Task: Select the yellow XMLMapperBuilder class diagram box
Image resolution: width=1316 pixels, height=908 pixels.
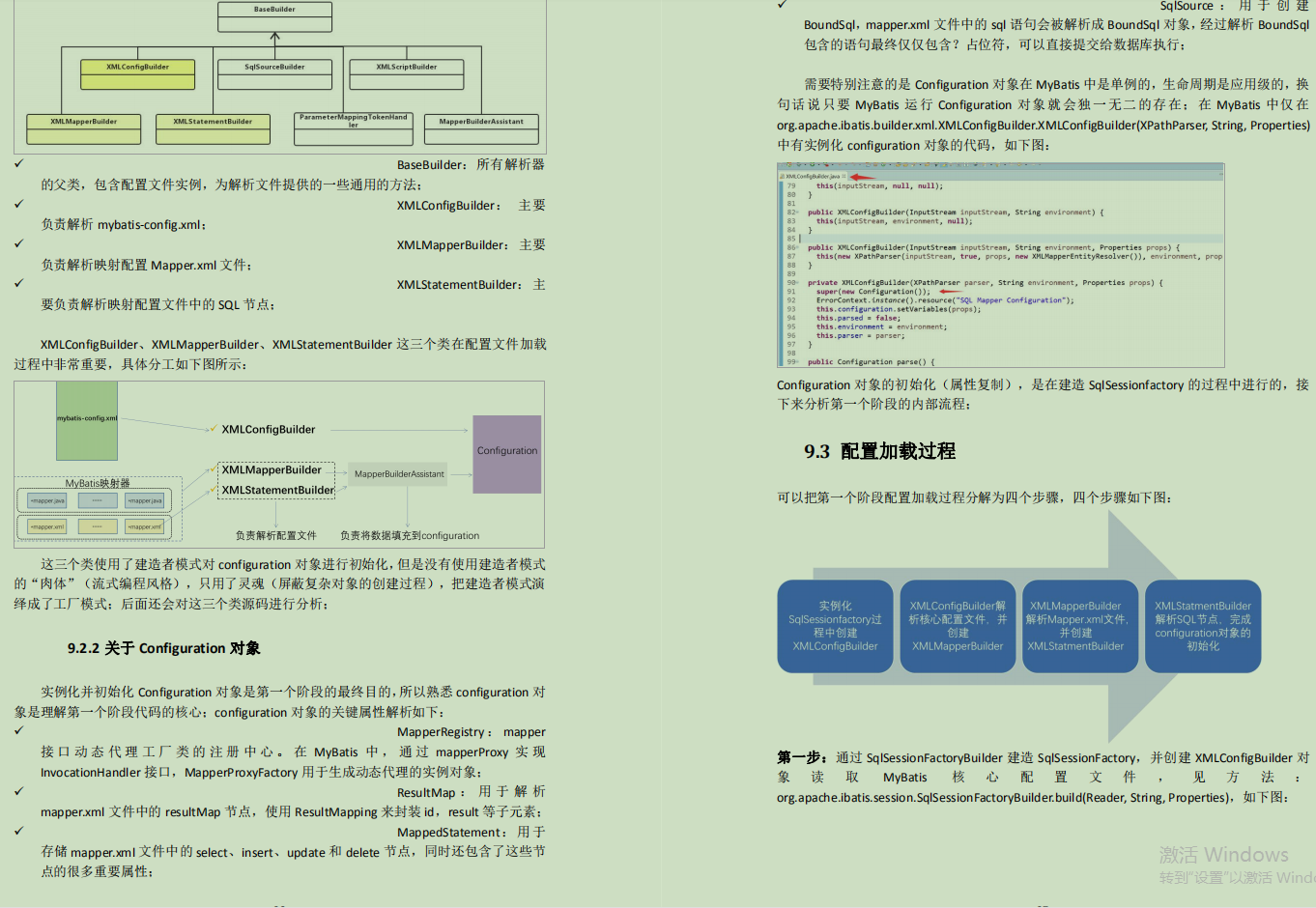Action: [84, 129]
